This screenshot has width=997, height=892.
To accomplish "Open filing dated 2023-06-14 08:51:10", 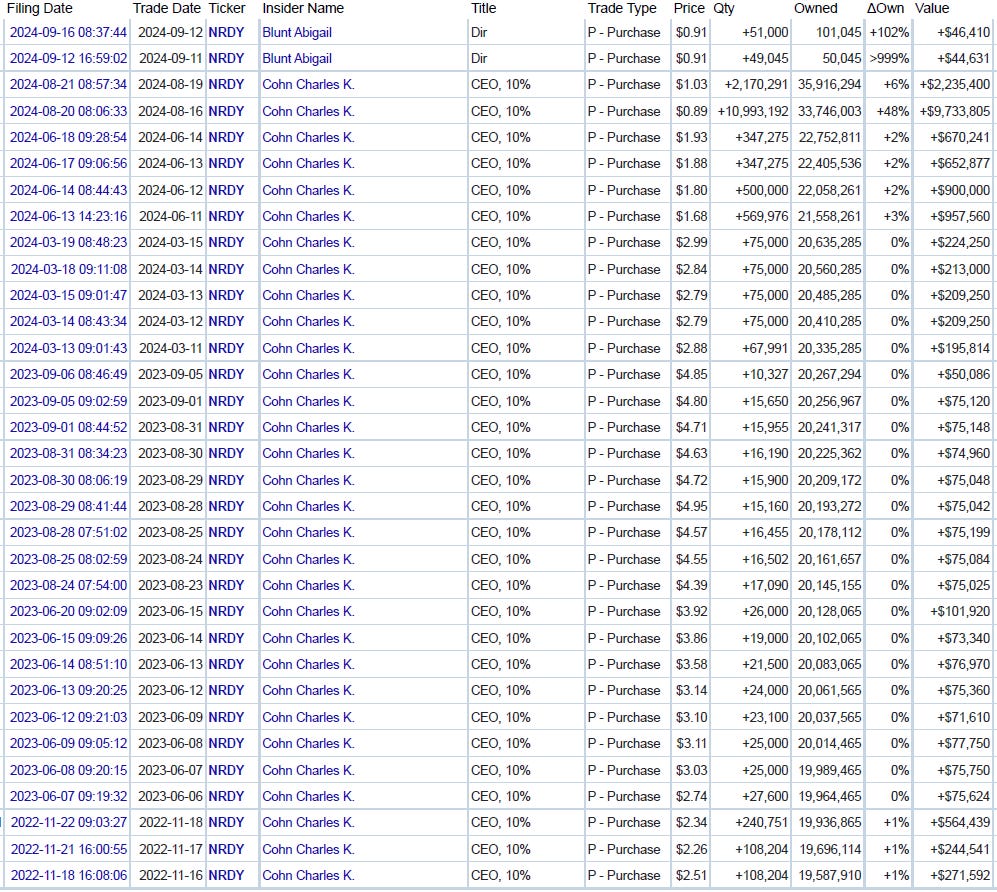I will tap(68, 664).
